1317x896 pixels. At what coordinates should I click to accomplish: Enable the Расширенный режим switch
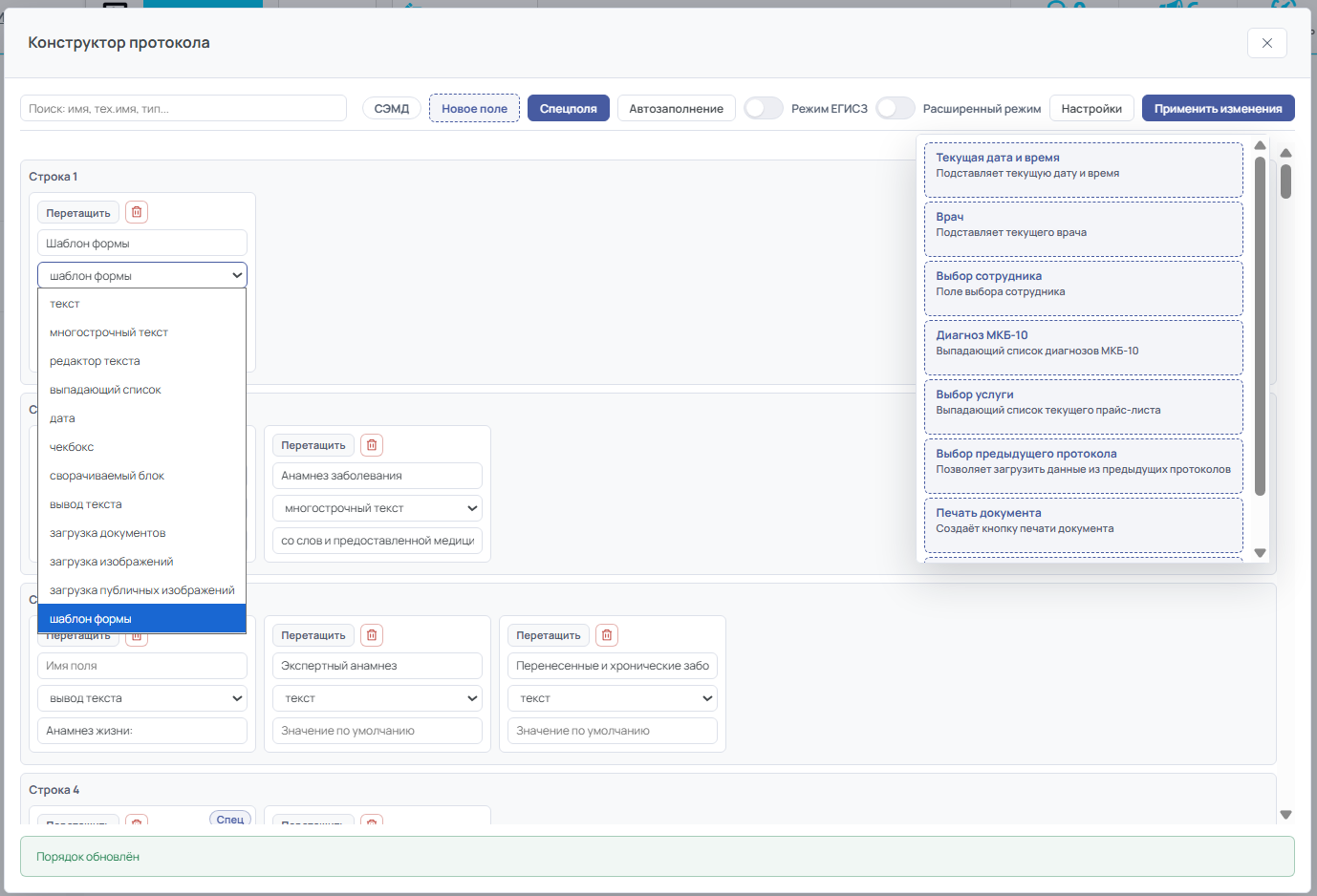895,108
